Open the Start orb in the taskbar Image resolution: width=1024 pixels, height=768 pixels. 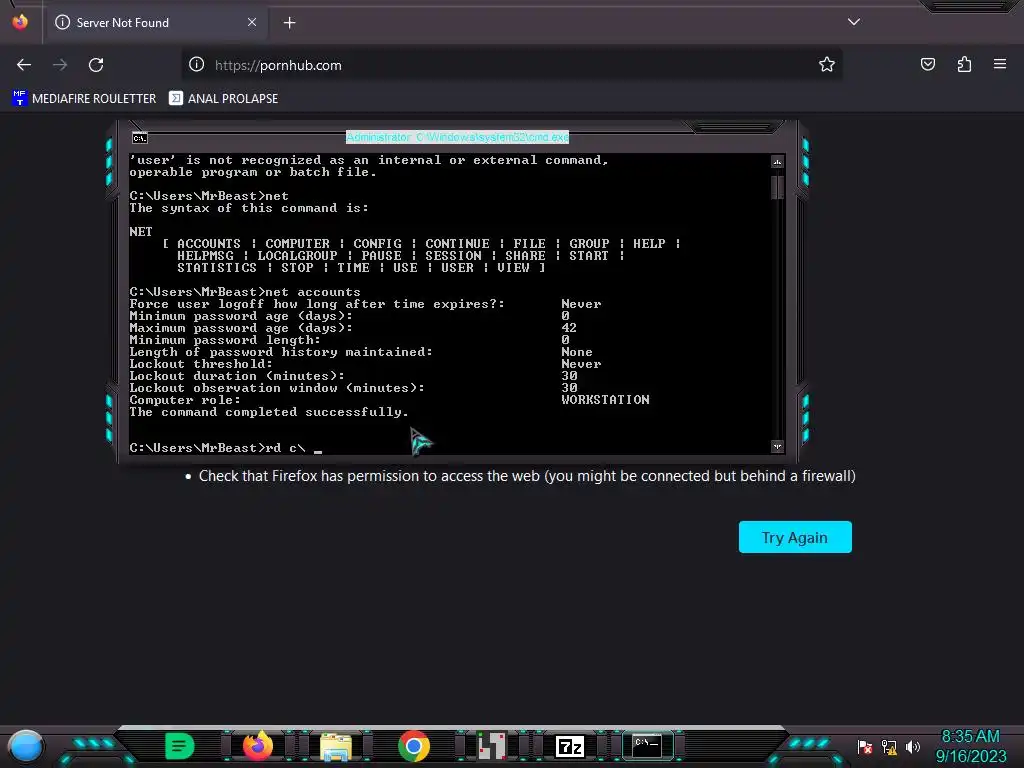(x=26, y=746)
